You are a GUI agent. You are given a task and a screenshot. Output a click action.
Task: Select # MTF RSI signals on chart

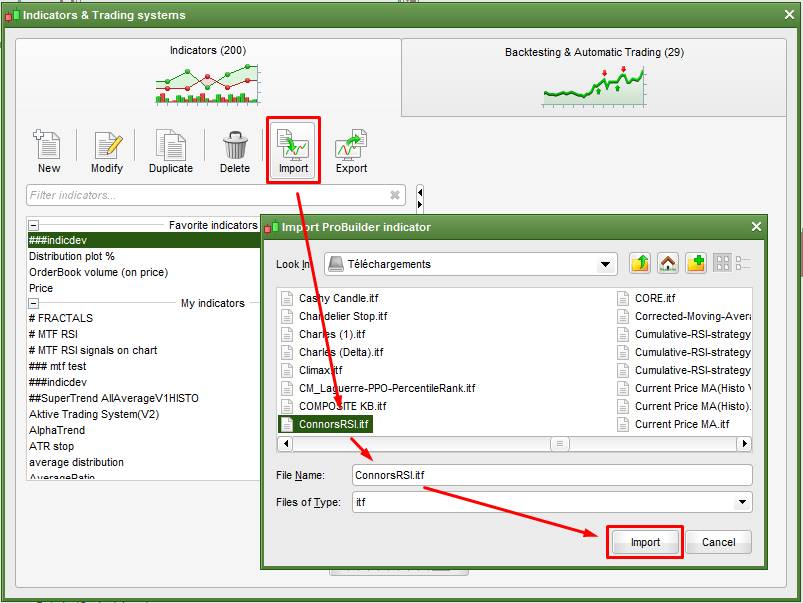point(93,350)
